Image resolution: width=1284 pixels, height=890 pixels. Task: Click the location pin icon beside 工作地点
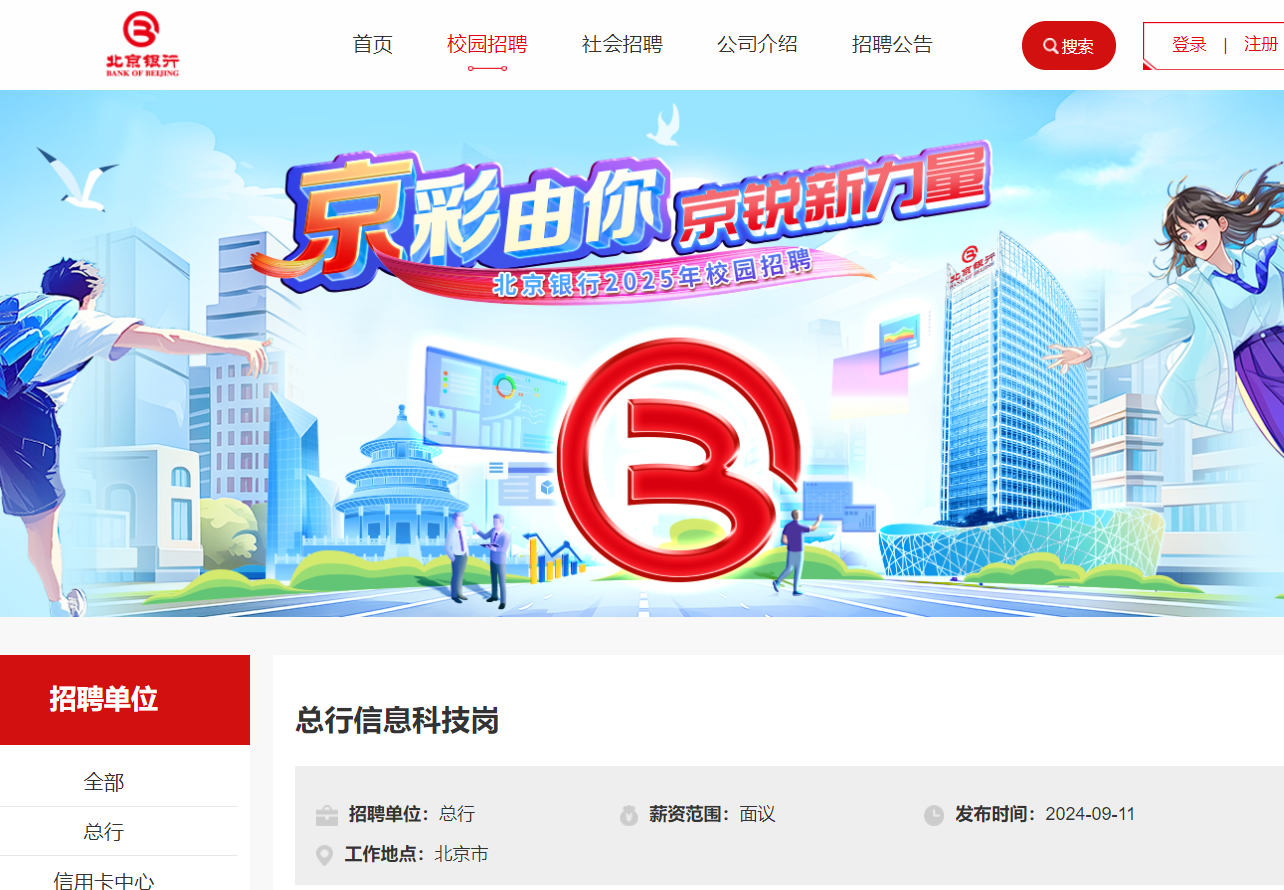click(324, 855)
